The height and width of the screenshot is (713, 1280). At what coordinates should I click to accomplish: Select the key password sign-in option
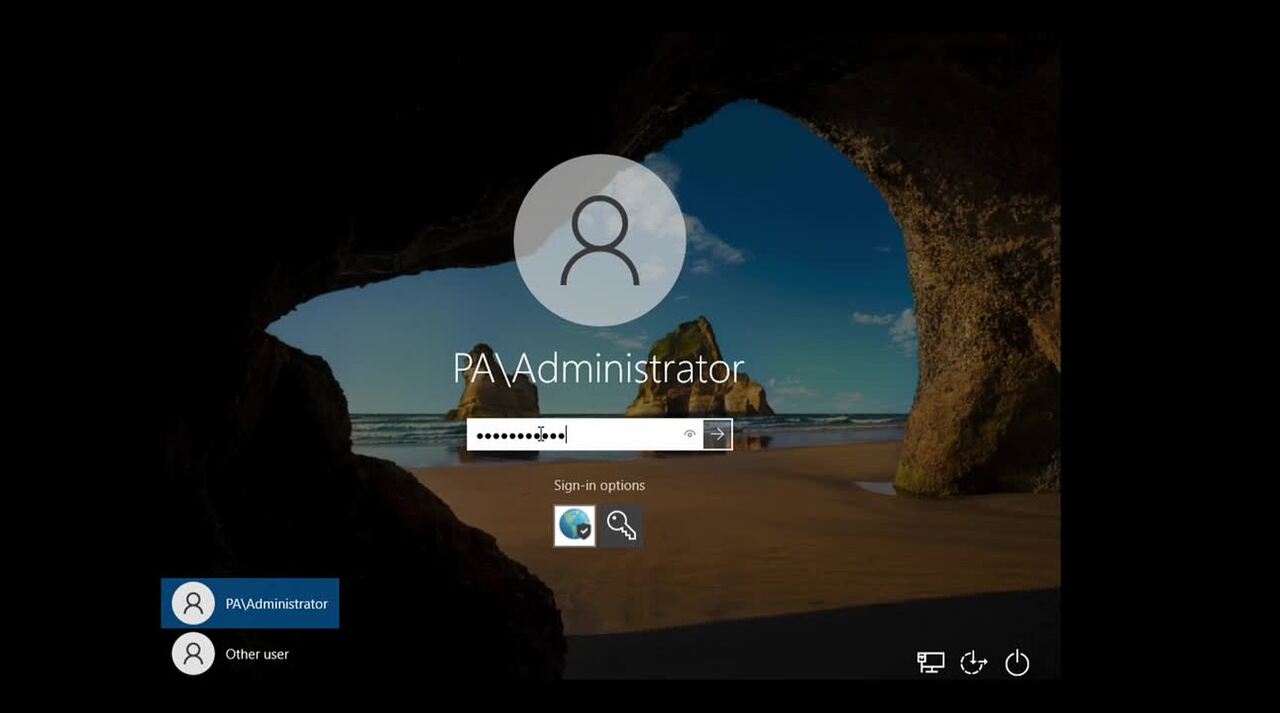tap(621, 525)
